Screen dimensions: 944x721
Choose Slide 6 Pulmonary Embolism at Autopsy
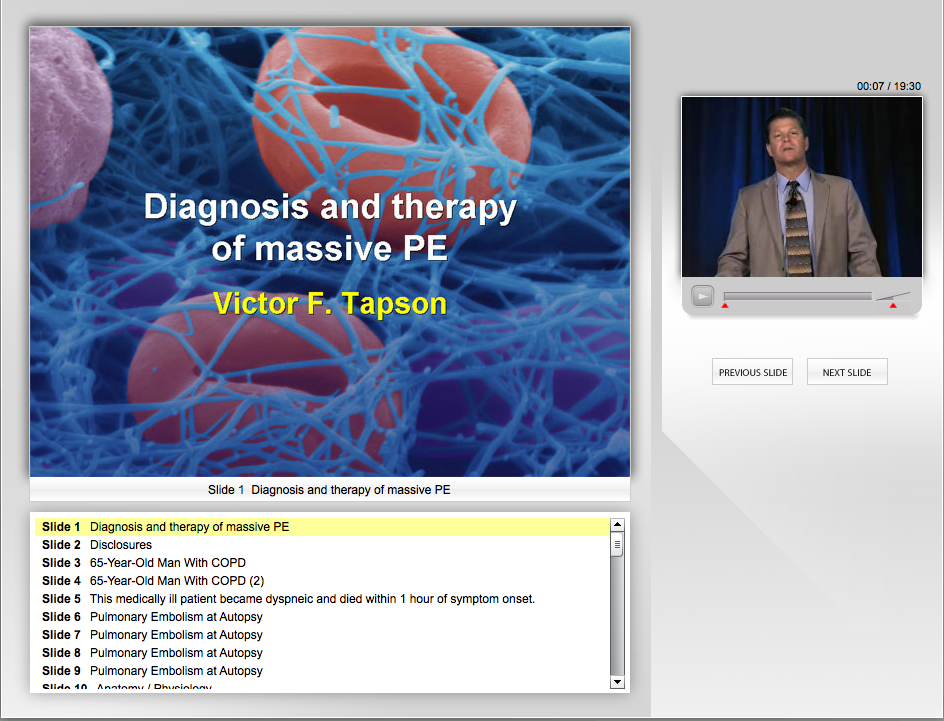[176, 617]
